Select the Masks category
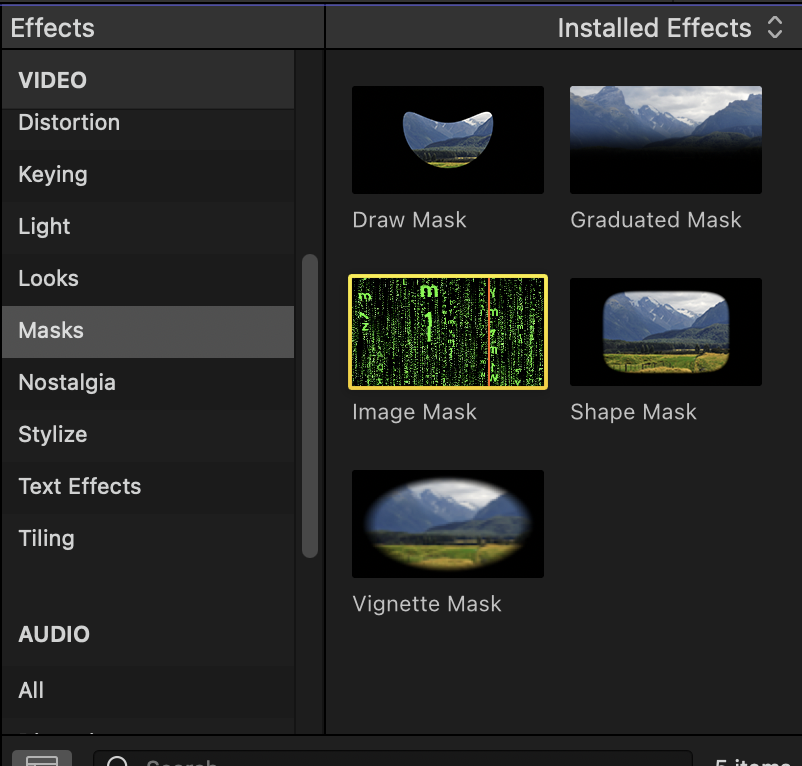This screenshot has width=802, height=766. (50, 330)
